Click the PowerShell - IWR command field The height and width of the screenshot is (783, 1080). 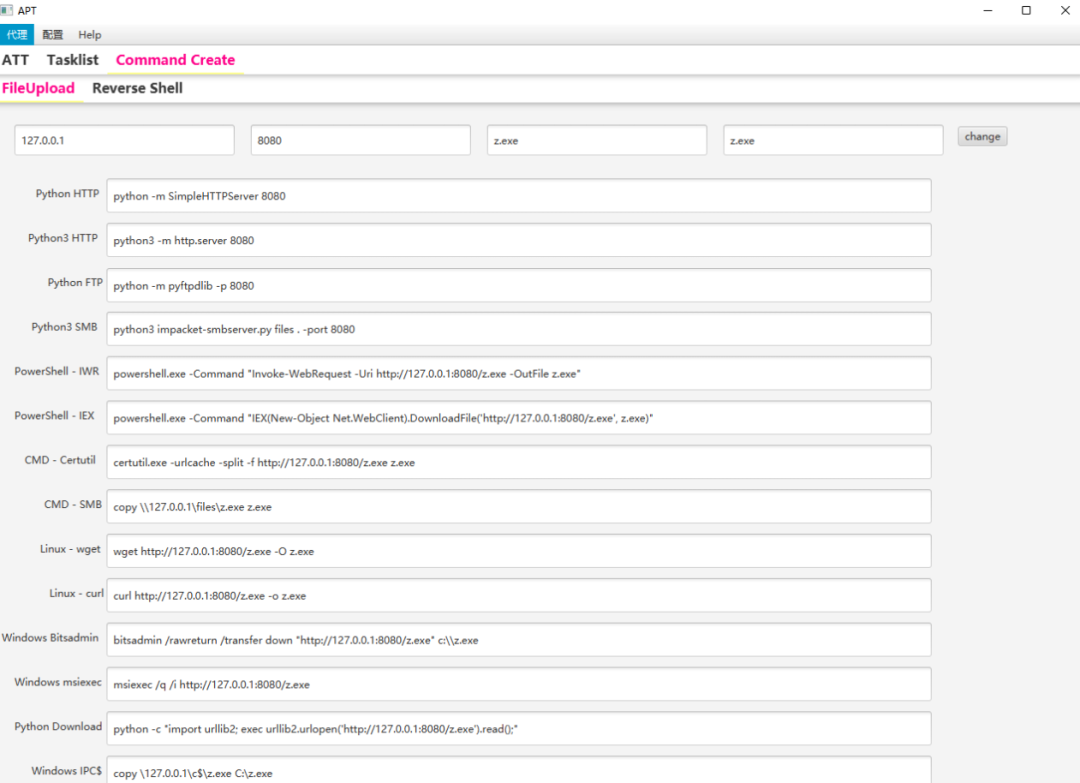click(x=519, y=373)
